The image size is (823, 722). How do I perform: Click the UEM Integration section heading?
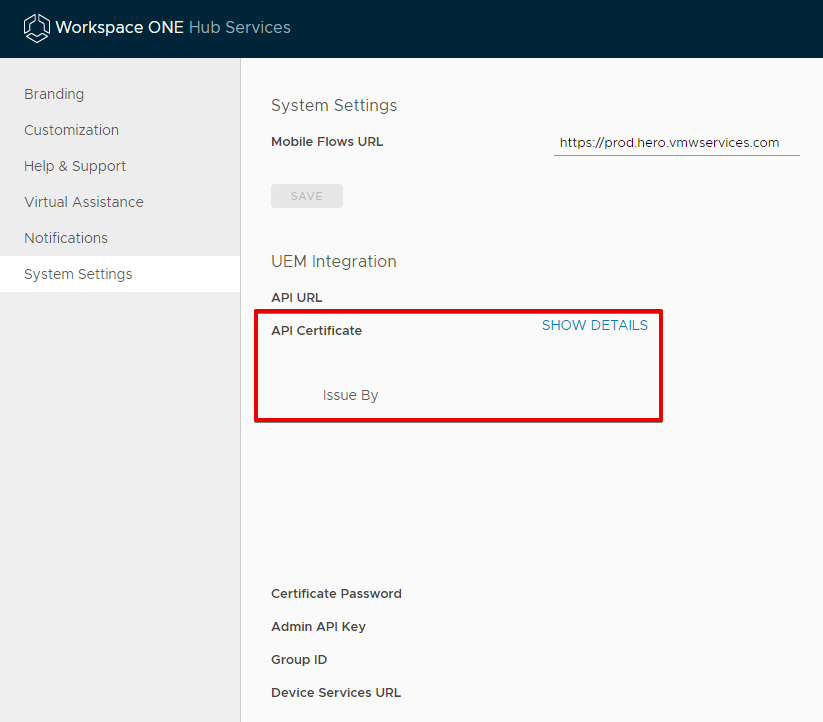click(x=334, y=262)
